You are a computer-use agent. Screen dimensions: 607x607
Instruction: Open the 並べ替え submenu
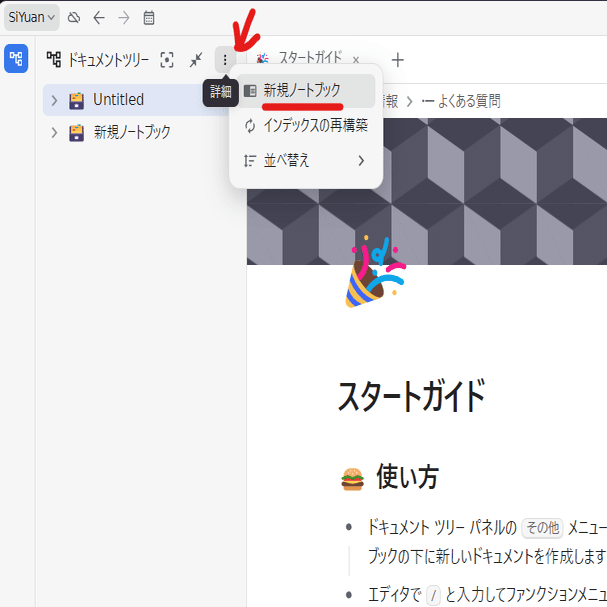pos(306,160)
